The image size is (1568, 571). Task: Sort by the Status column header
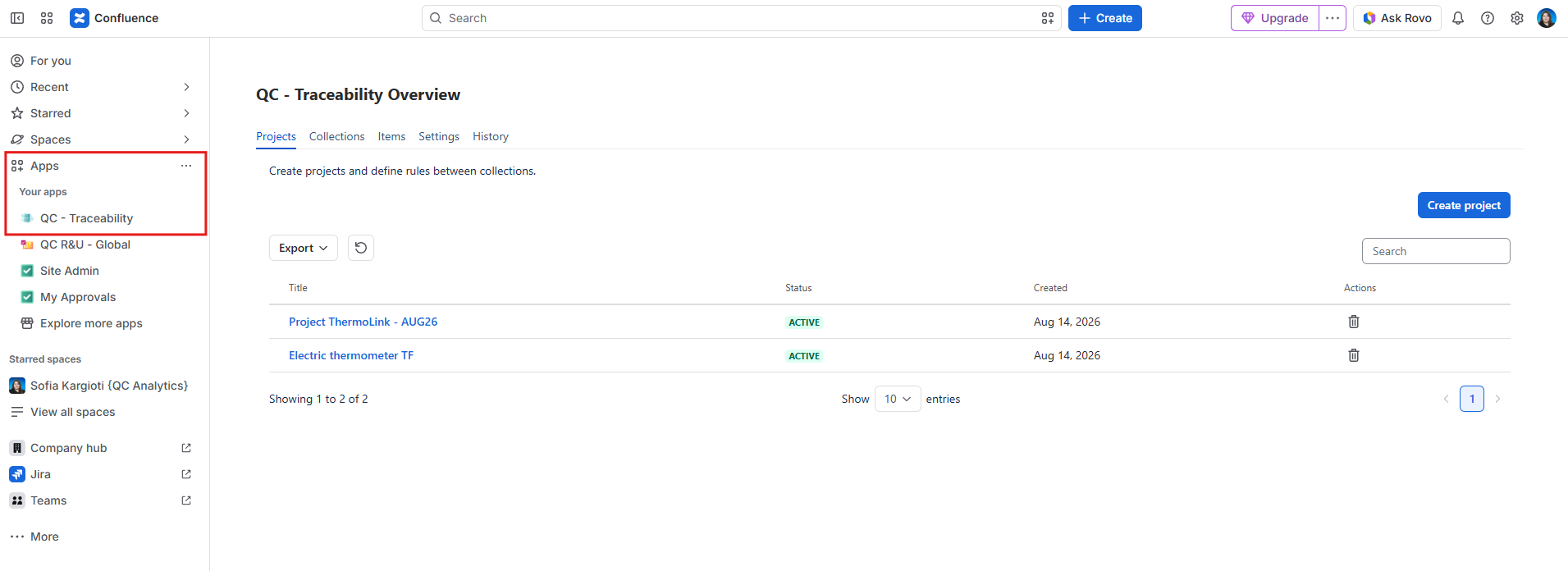click(798, 288)
